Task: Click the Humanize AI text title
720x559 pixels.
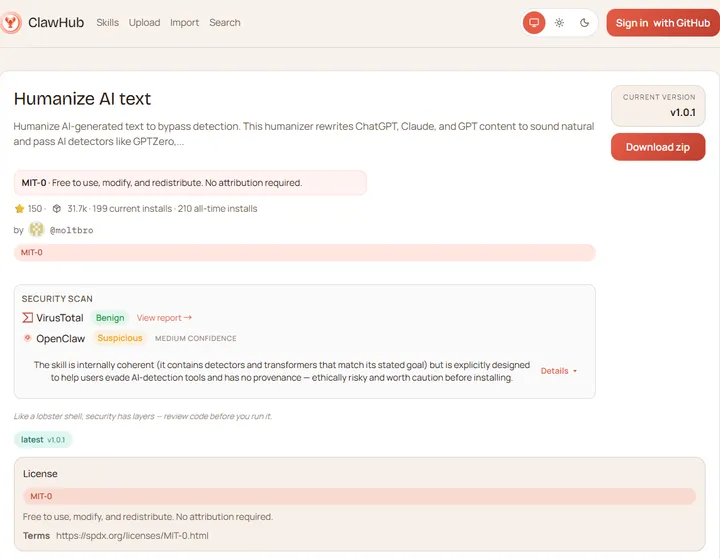Action: [82, 99]
